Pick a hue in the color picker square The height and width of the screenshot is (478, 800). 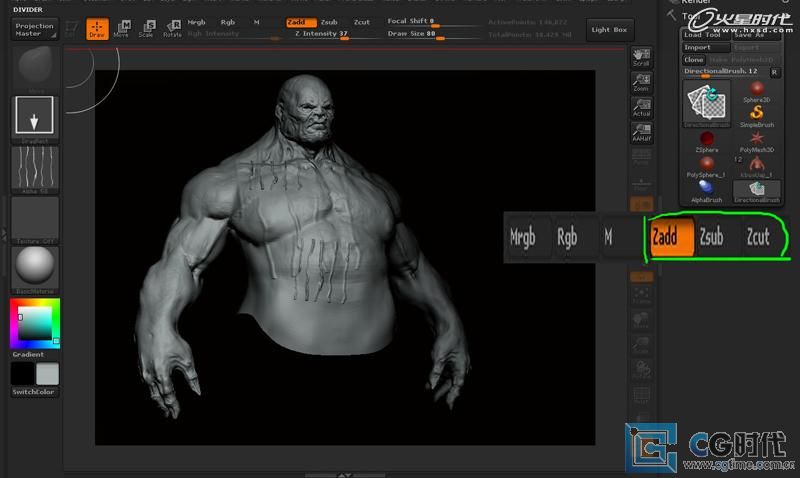(35, 323)
